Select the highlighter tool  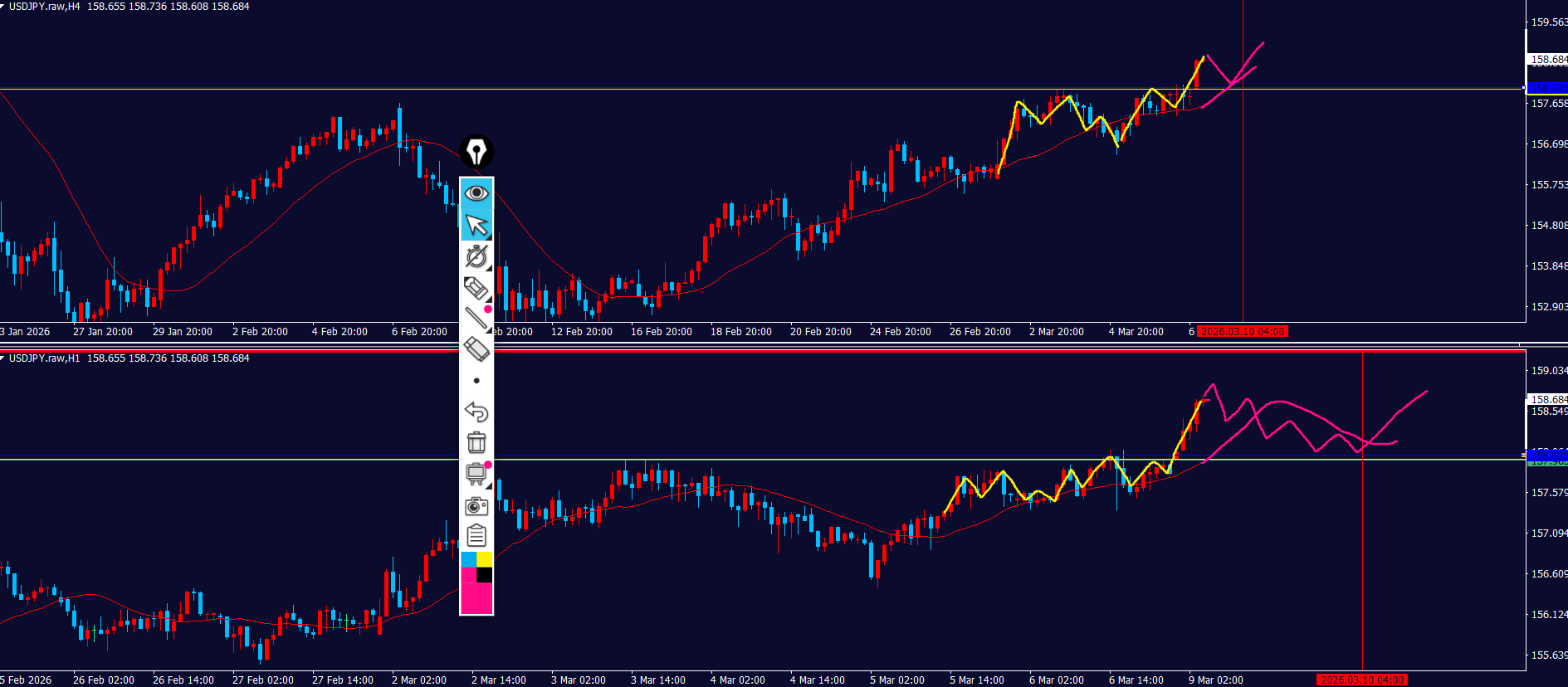pos(476,288)
